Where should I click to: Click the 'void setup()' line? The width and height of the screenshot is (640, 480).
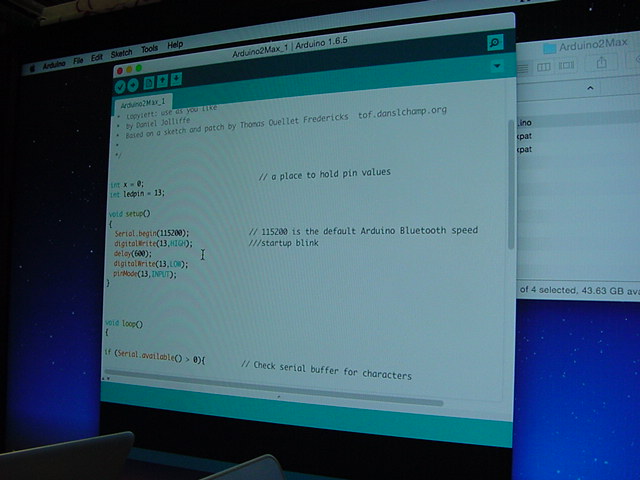coord(129,213)
